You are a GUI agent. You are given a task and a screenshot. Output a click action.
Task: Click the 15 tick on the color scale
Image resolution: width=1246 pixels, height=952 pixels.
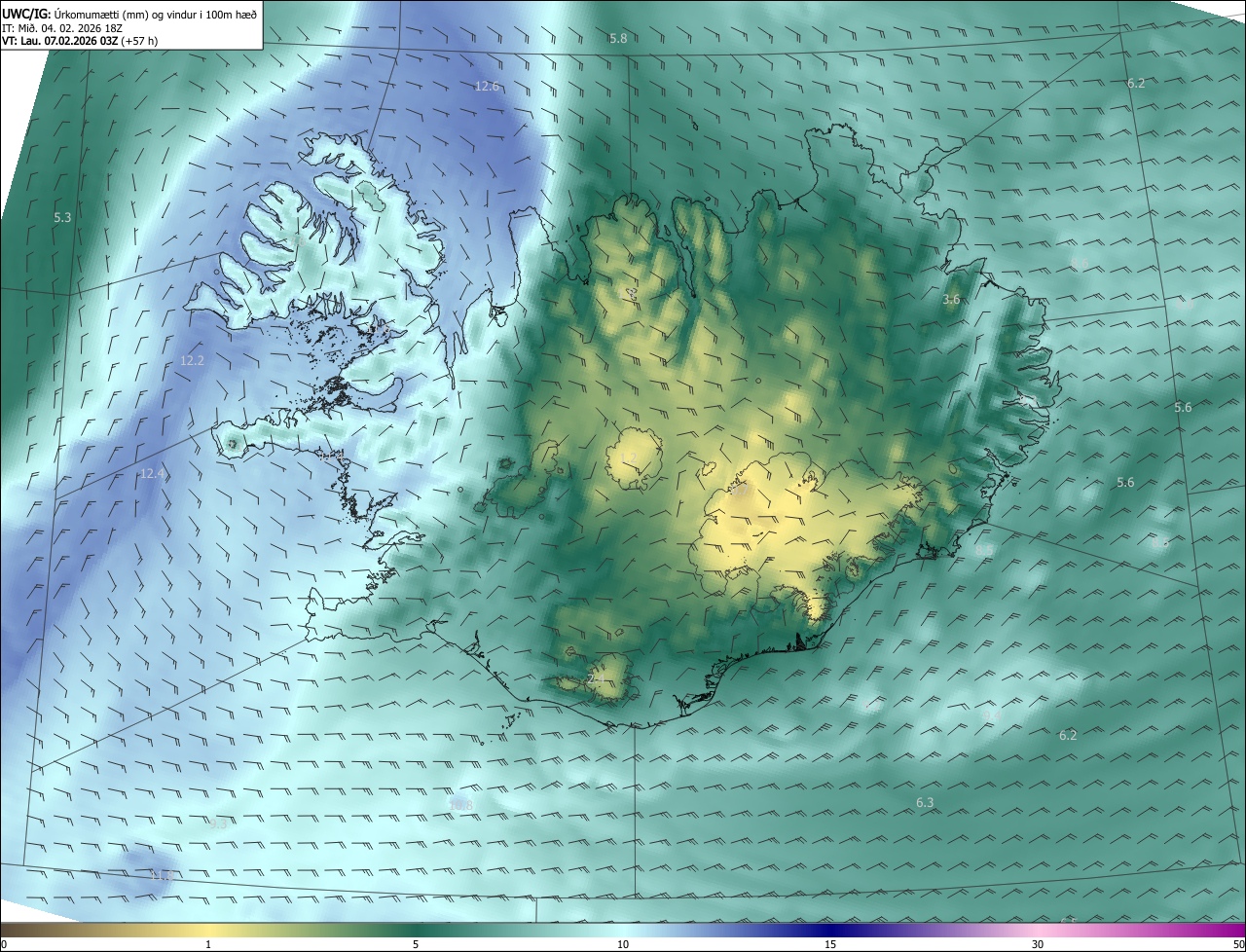click(830, 944)
